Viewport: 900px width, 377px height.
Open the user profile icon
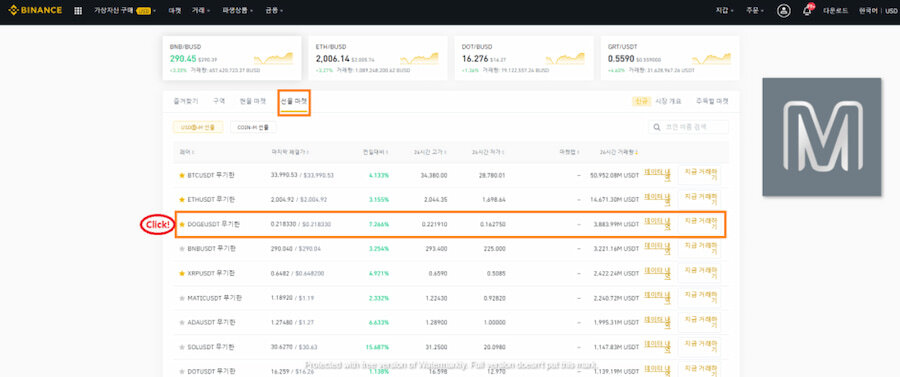point(783,11)
